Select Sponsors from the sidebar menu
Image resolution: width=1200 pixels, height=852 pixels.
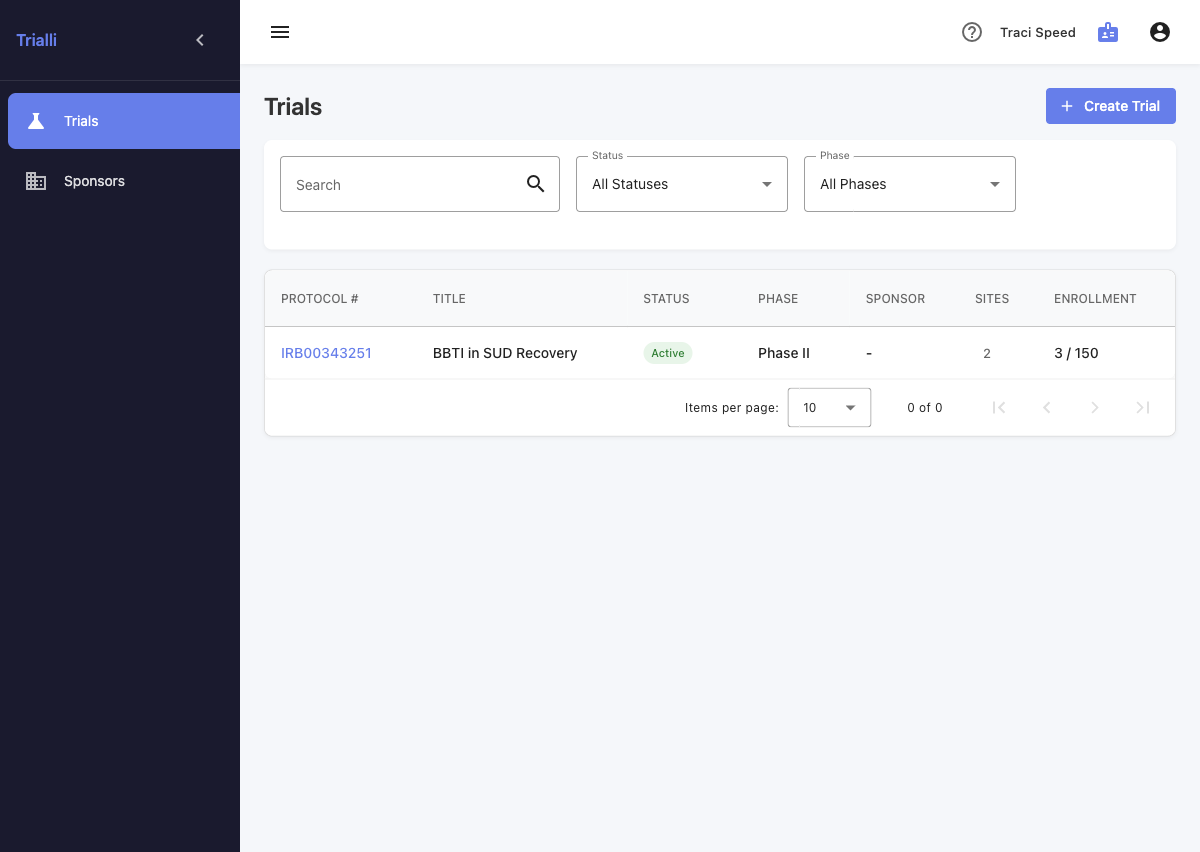tap(94, 181)
